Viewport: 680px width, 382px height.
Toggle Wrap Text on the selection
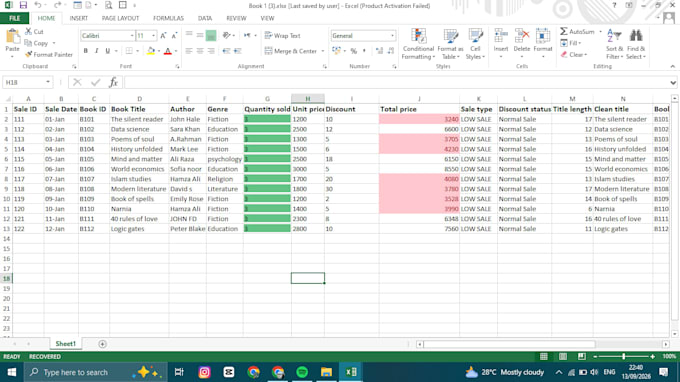click(283, 36)
